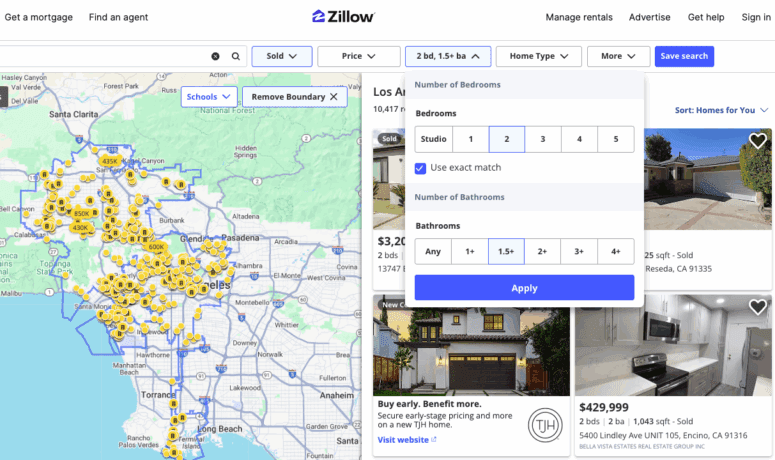Click the TJH advertiser logo
Image resolution: width=775 pixels, height=460 pixels.
click(x=544, y=425)
